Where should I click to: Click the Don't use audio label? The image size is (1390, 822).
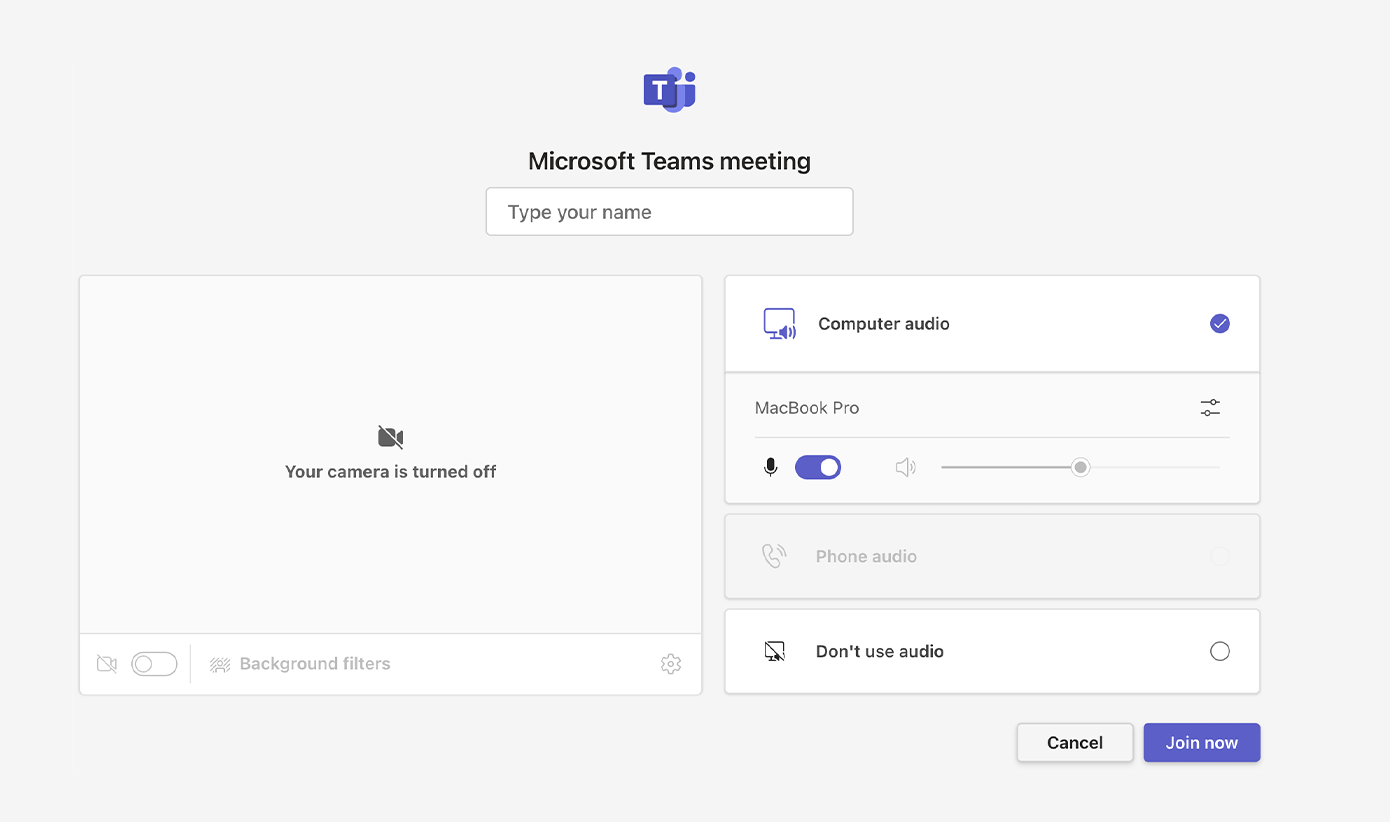click(880, 652)
